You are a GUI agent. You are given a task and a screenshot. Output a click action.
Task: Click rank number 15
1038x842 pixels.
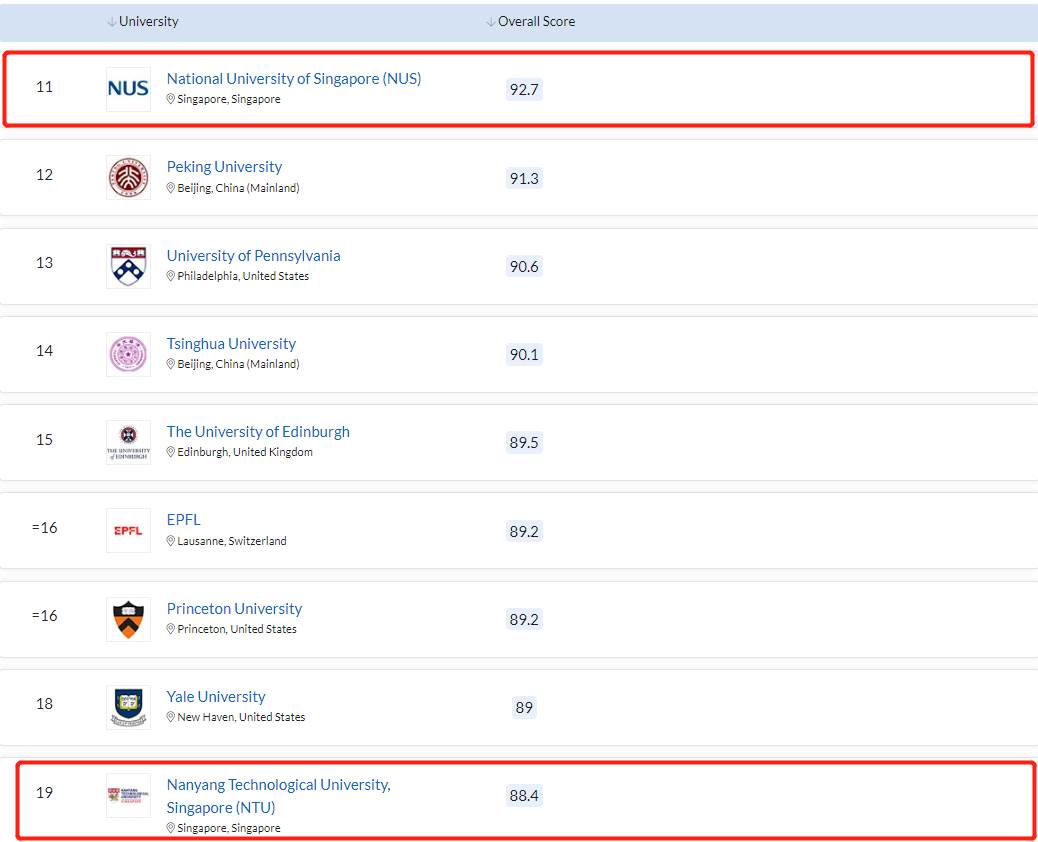(44, 440)
